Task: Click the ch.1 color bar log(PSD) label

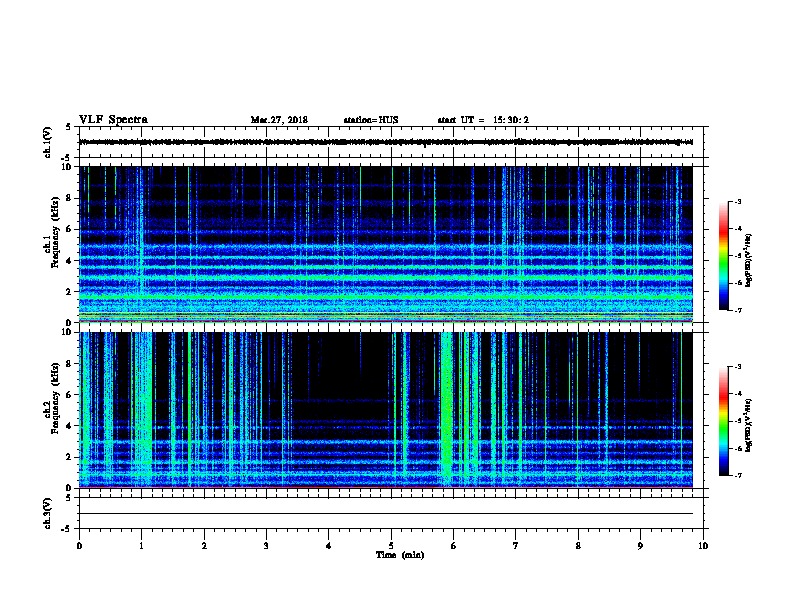Action: tap(749, 260)
